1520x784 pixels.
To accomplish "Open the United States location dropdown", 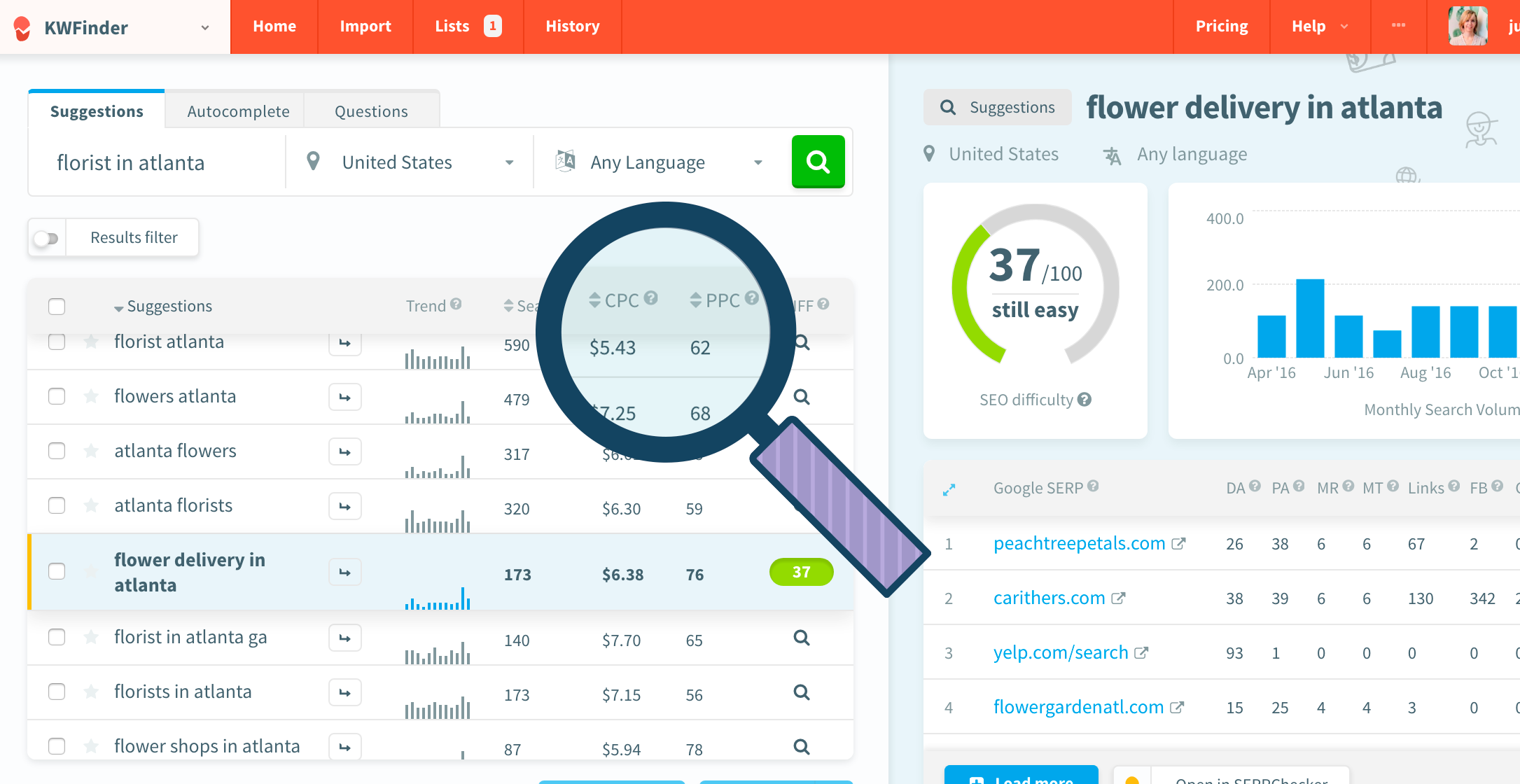I will coord(410,162).
